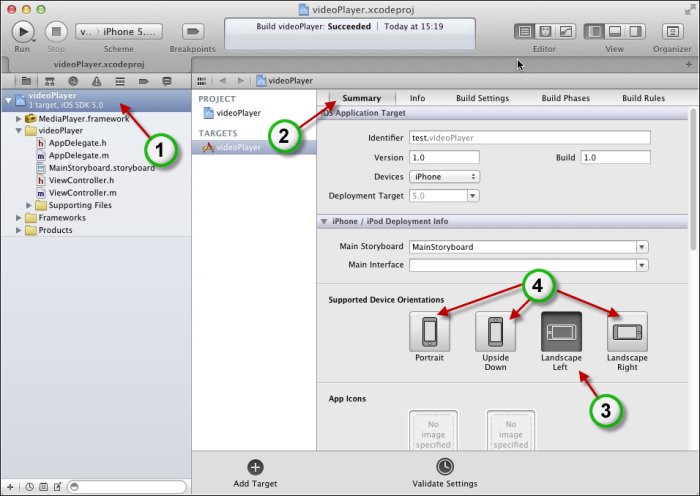Viewport: 700px width, 496px height.
Task: Click the Build number field
Action: click(616, 158)
